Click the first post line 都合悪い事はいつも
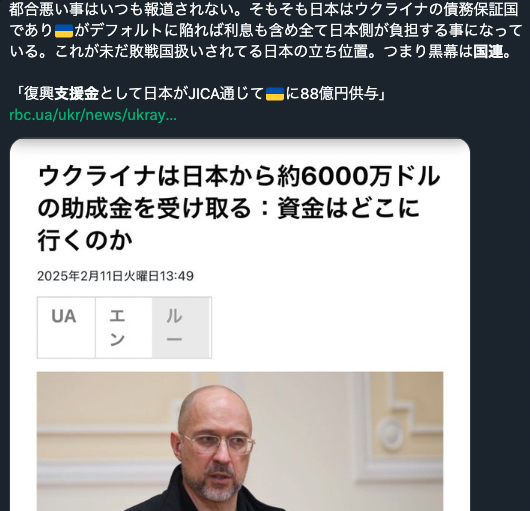Screen dimensions: 530x511 (263, 10)
